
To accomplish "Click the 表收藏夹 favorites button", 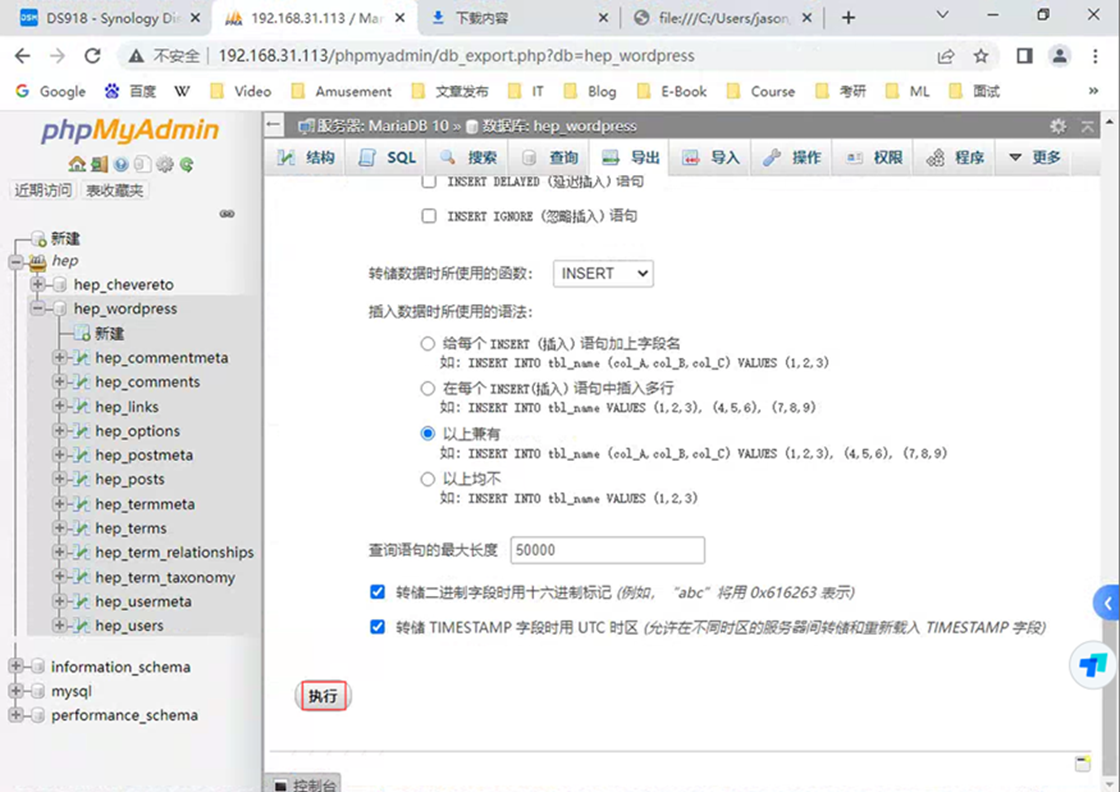I will tap(114, 190).
